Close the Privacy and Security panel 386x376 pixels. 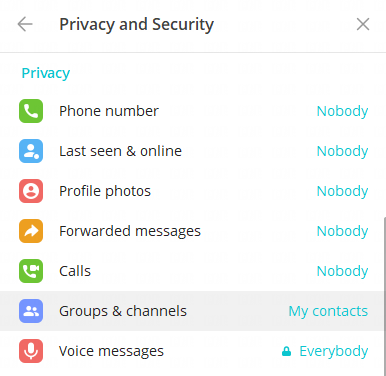pos(363,24)
